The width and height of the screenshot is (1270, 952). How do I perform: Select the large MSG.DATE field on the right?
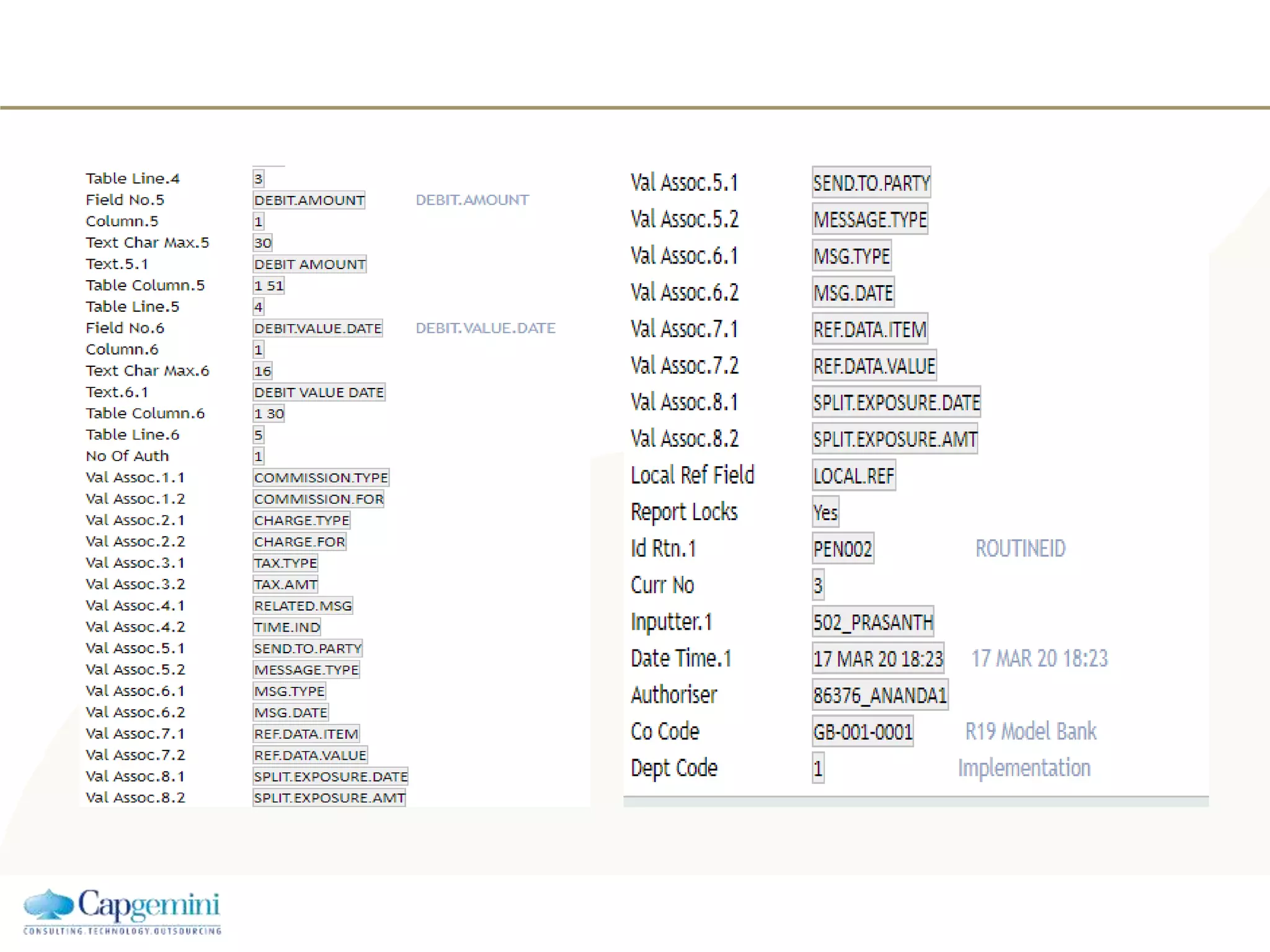point(853,293)
